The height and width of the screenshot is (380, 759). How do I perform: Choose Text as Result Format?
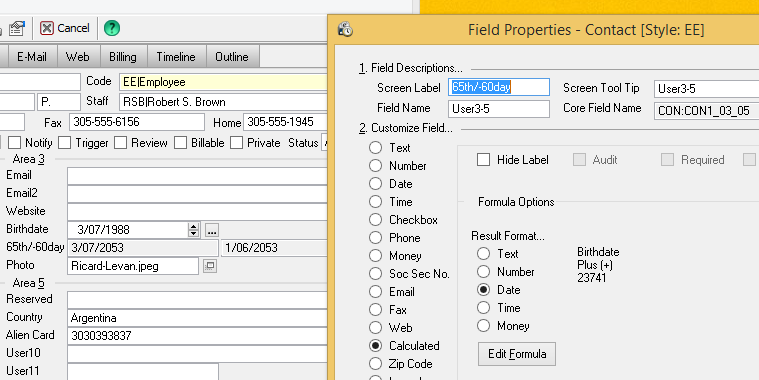[484, 254]
